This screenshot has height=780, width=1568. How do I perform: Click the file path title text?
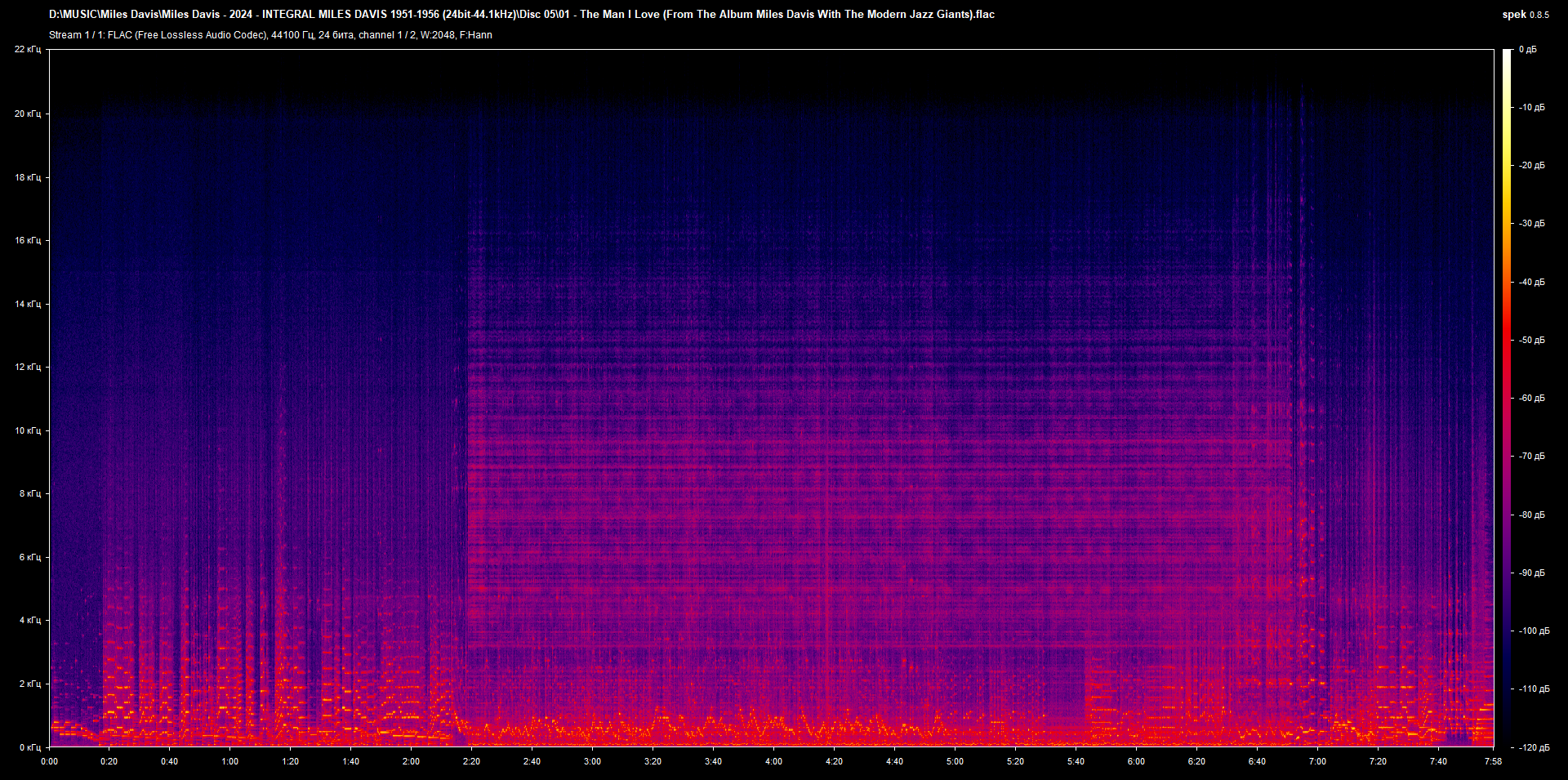pos(522,15)
